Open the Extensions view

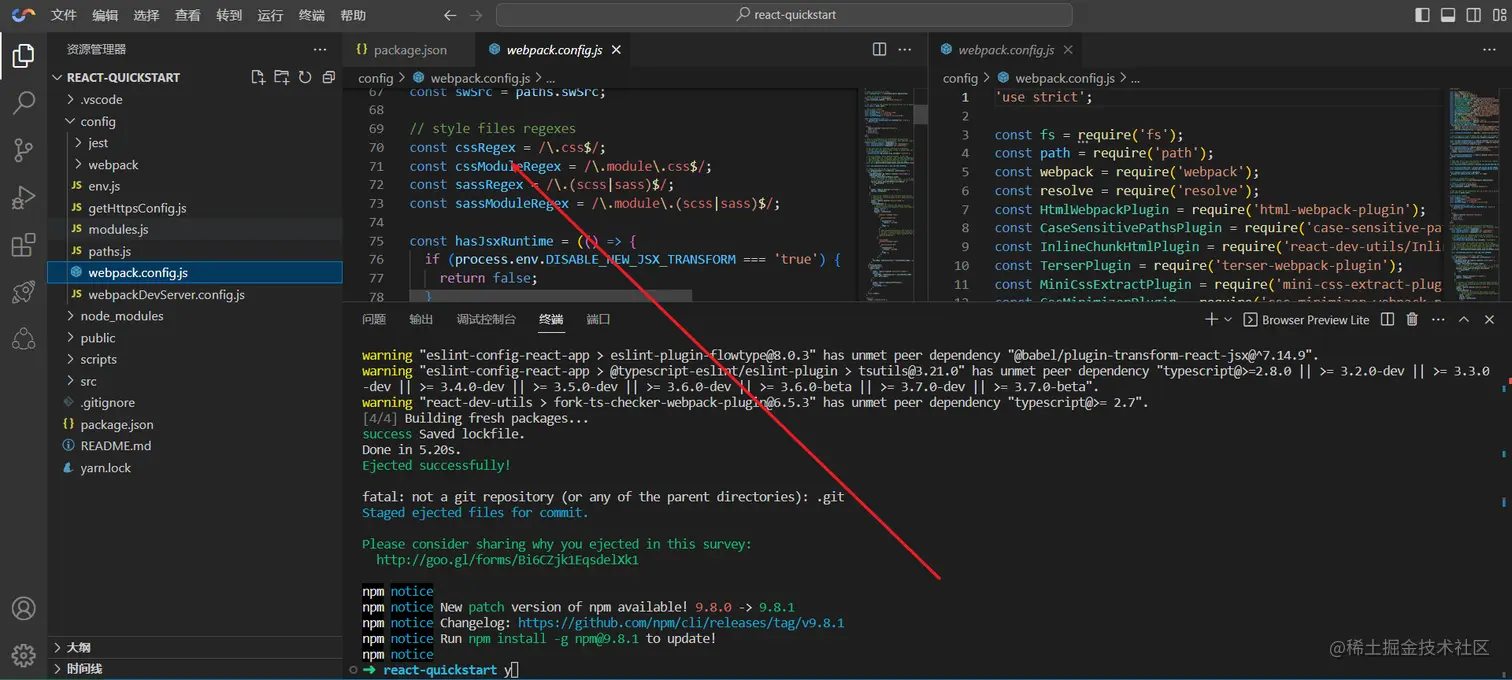pos(23,245)
